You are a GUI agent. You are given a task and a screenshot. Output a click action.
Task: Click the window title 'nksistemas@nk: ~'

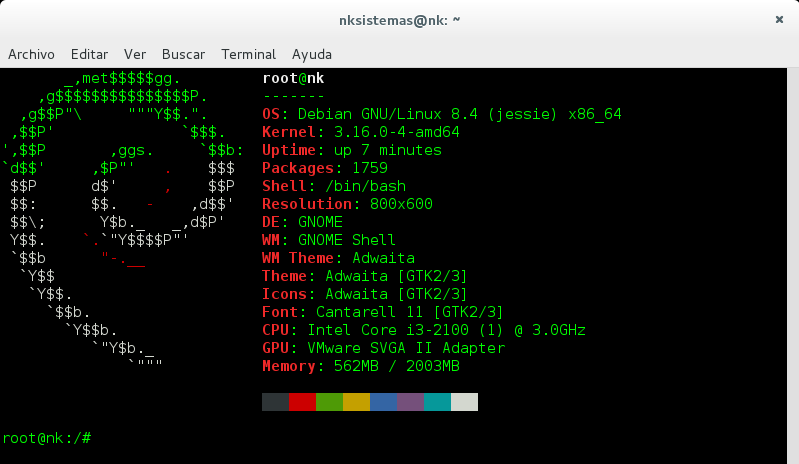click(400, 20)
